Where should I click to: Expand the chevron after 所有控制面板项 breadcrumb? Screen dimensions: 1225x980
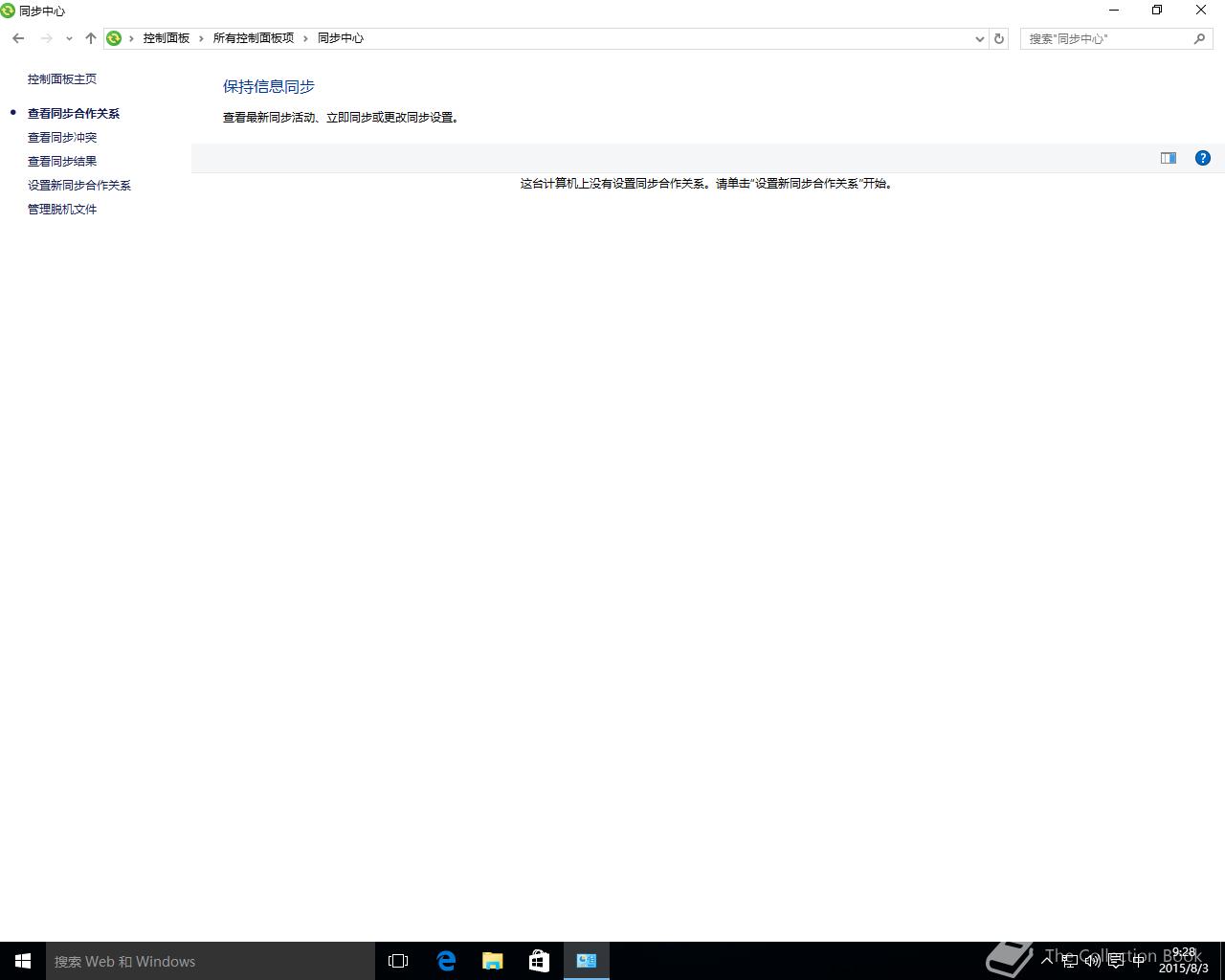[x=306, y=38]
